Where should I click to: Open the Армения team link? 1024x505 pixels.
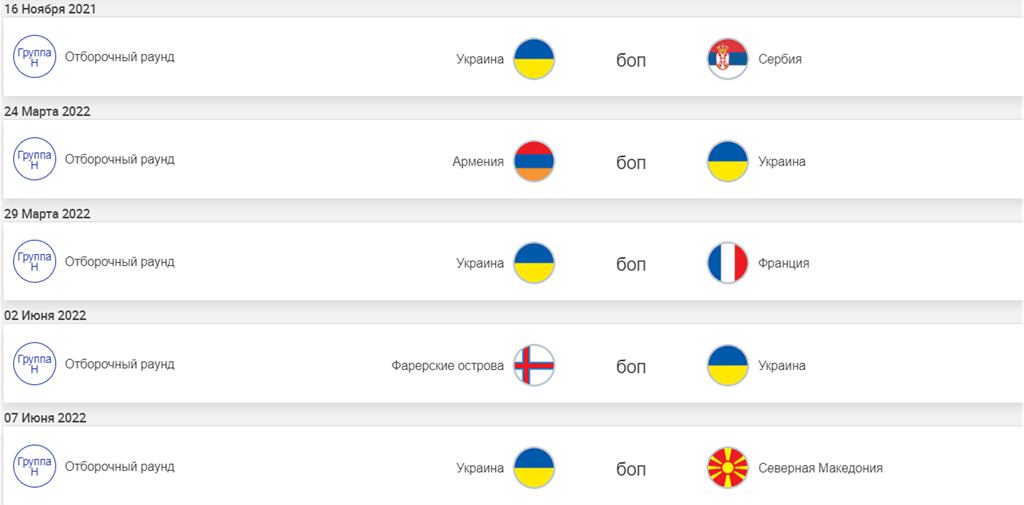tap(478, 162)
